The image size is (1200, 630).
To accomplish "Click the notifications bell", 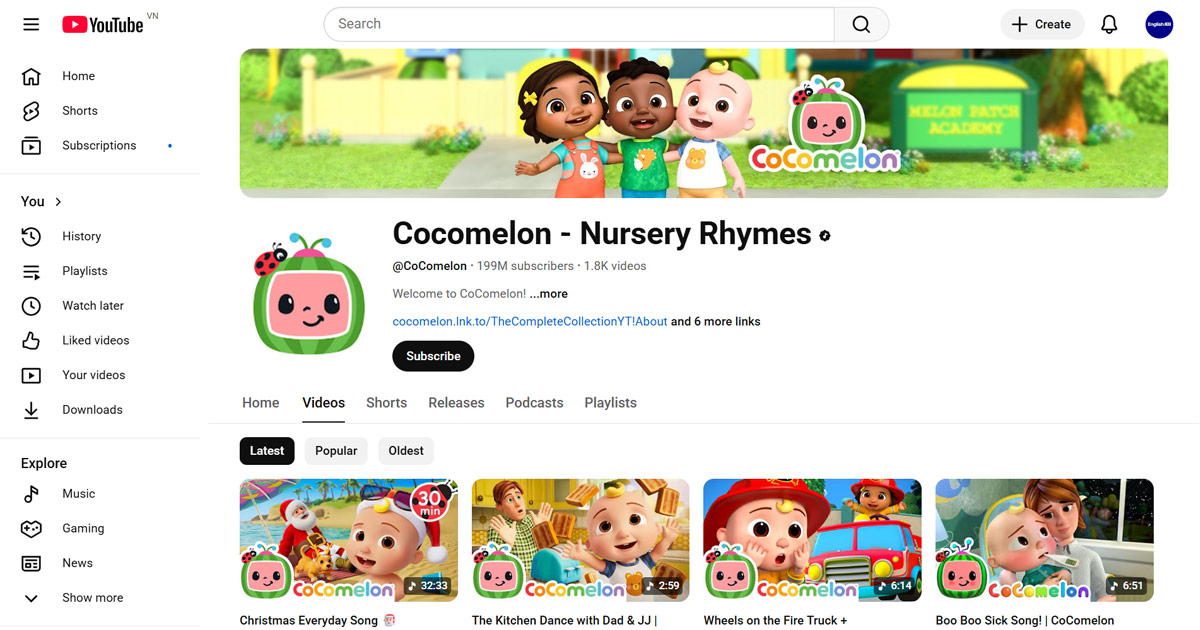I will point(1109,24).
